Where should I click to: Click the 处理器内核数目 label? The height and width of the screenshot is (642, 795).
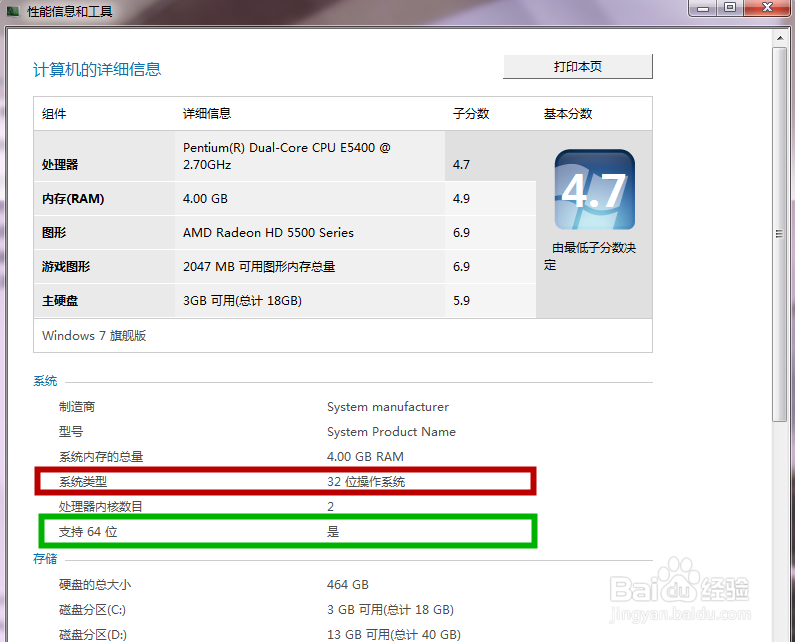coord(100,507)
